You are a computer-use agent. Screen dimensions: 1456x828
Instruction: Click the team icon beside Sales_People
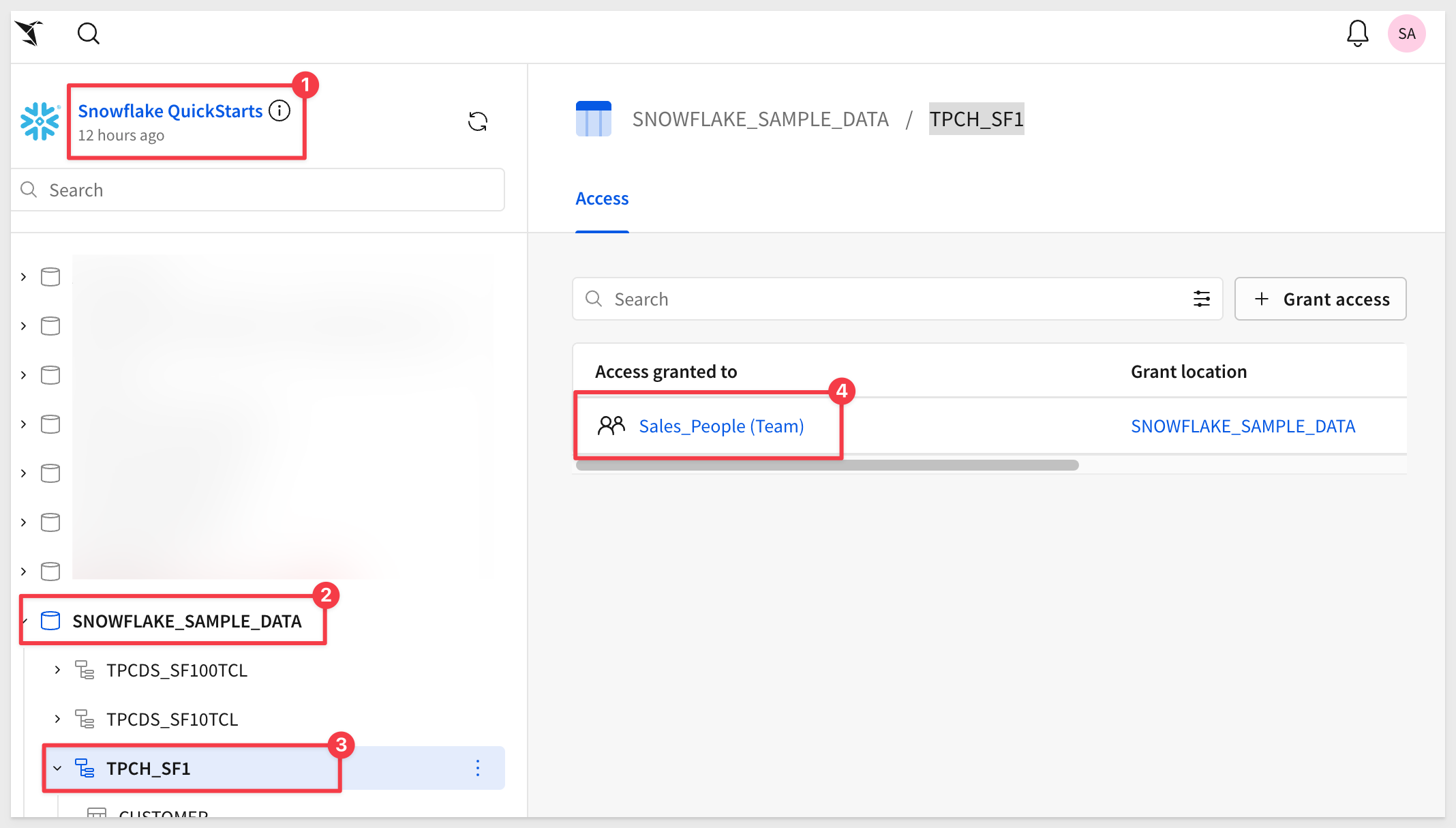[611, 426]
